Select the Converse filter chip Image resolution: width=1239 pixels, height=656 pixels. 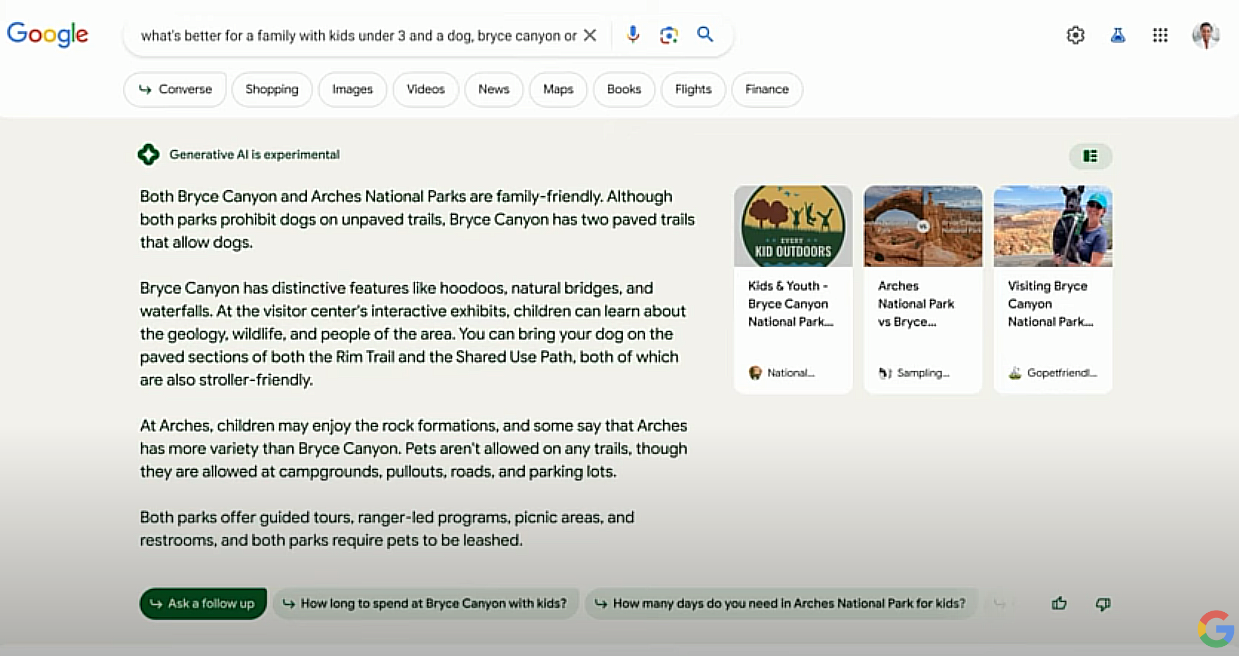coord(175,89)
